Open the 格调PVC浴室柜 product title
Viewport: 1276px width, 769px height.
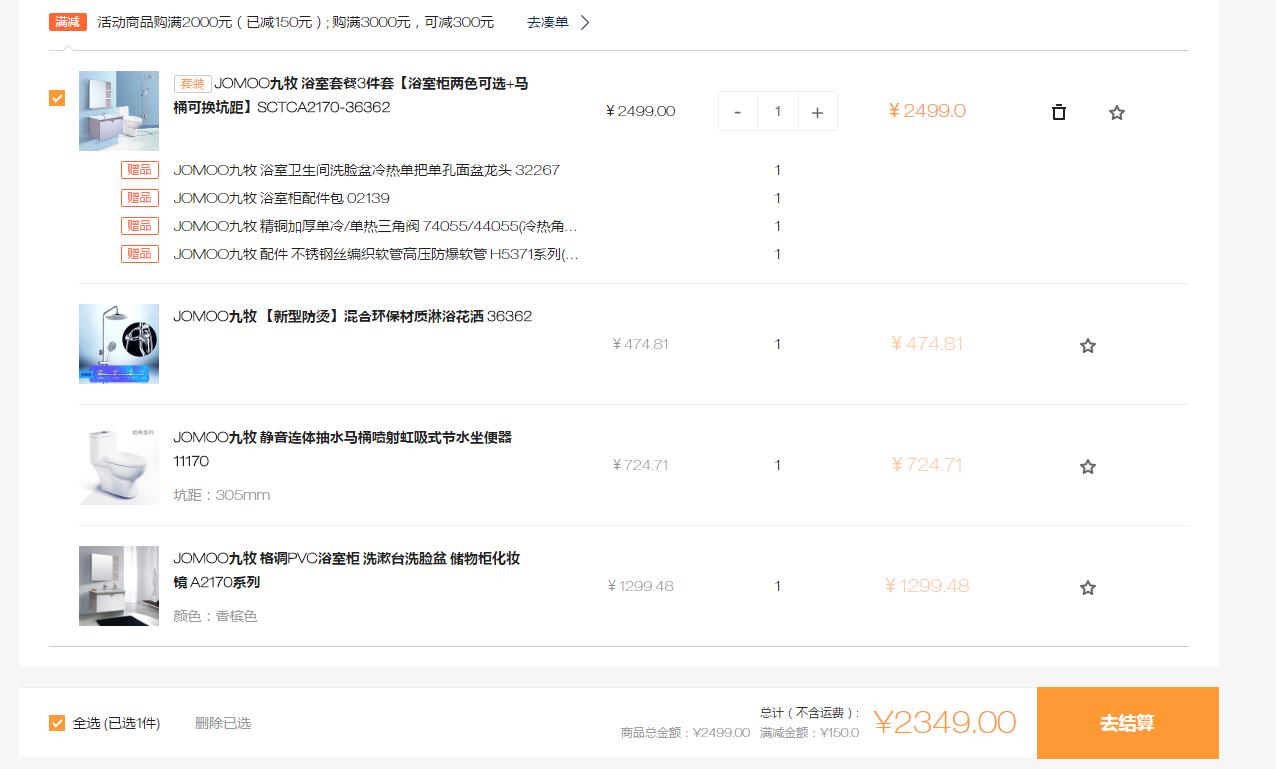[x=347, y=570]
